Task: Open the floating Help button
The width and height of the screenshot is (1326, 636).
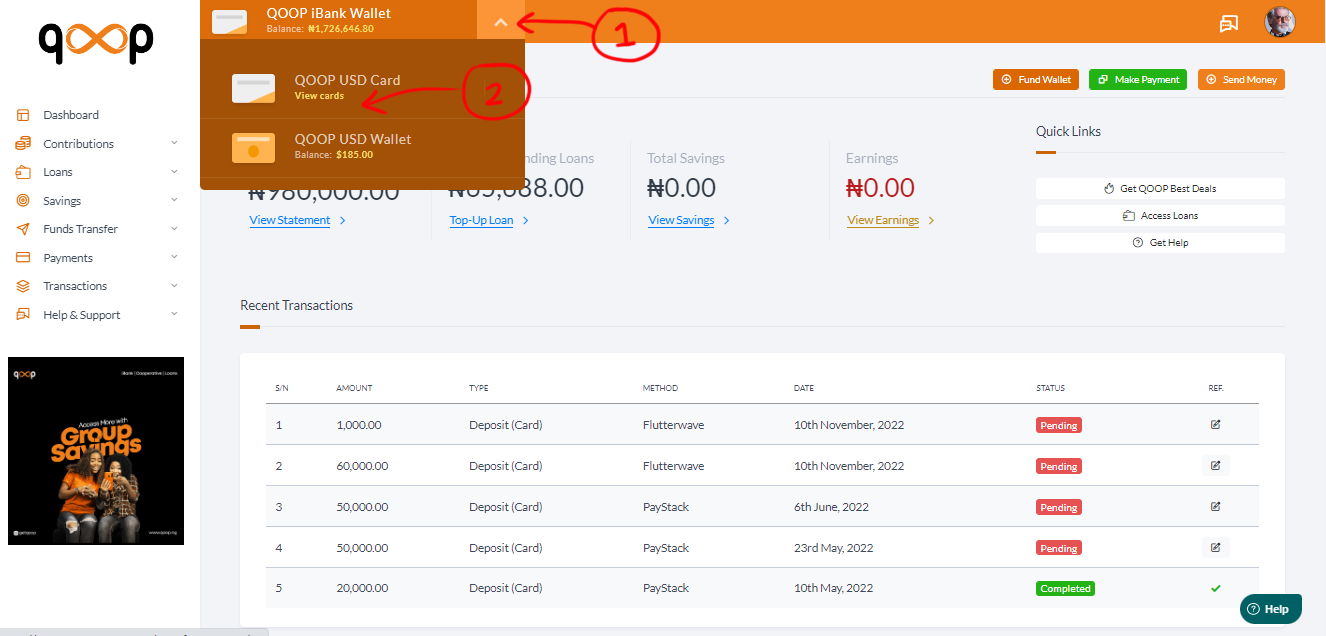Action: click(1271, 609)
